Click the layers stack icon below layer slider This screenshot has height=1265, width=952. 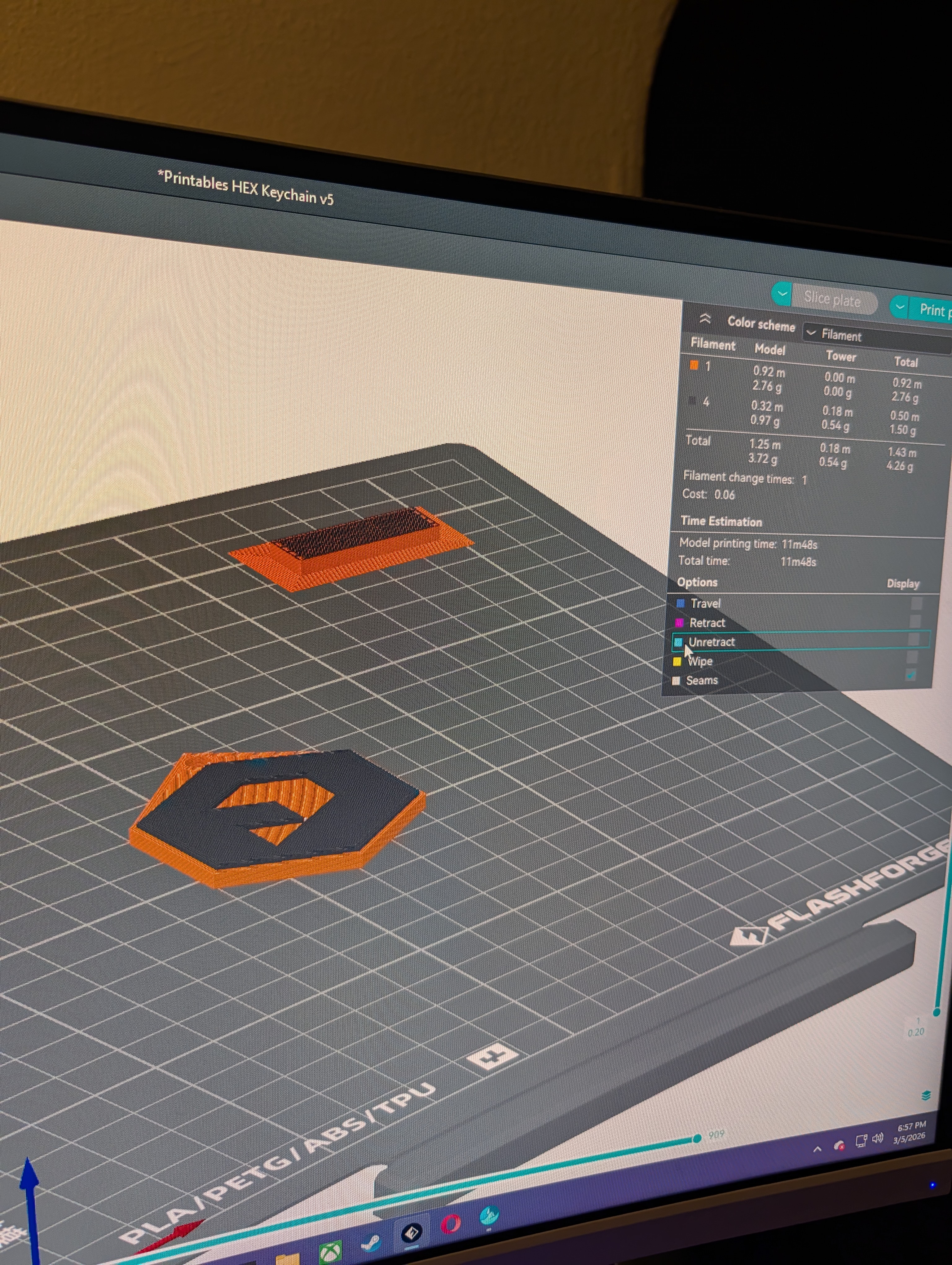(x=926, y=1095)
